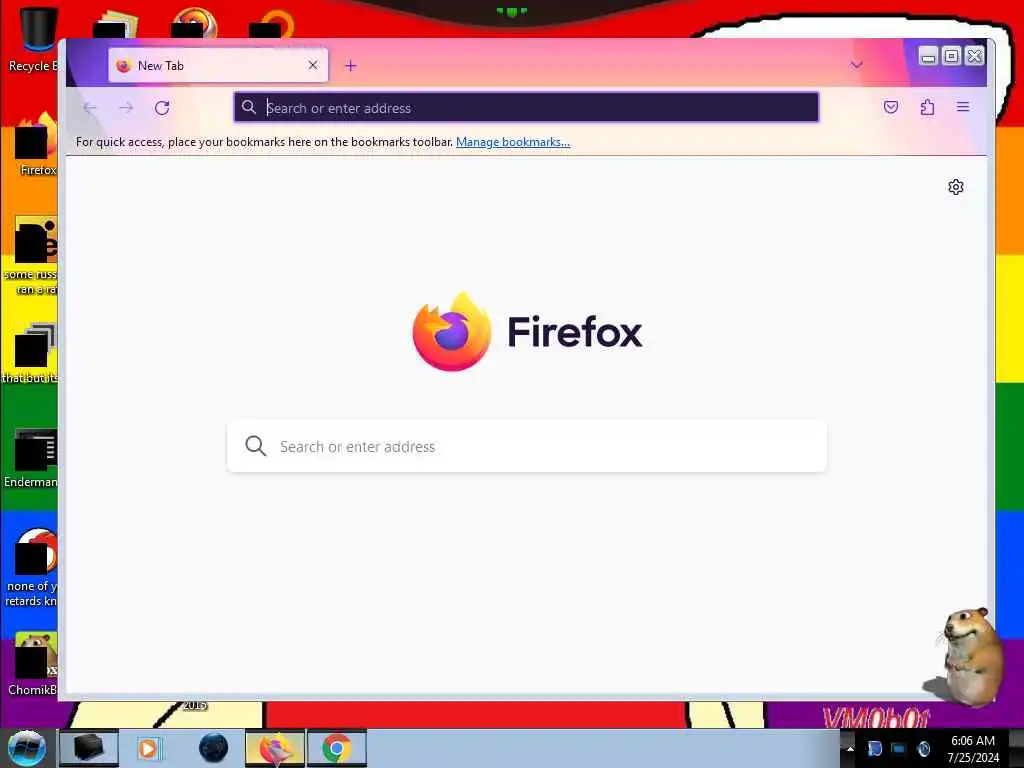
Task: Open the clock showing 6:06 AM
Action: click(x=973, y=748)
